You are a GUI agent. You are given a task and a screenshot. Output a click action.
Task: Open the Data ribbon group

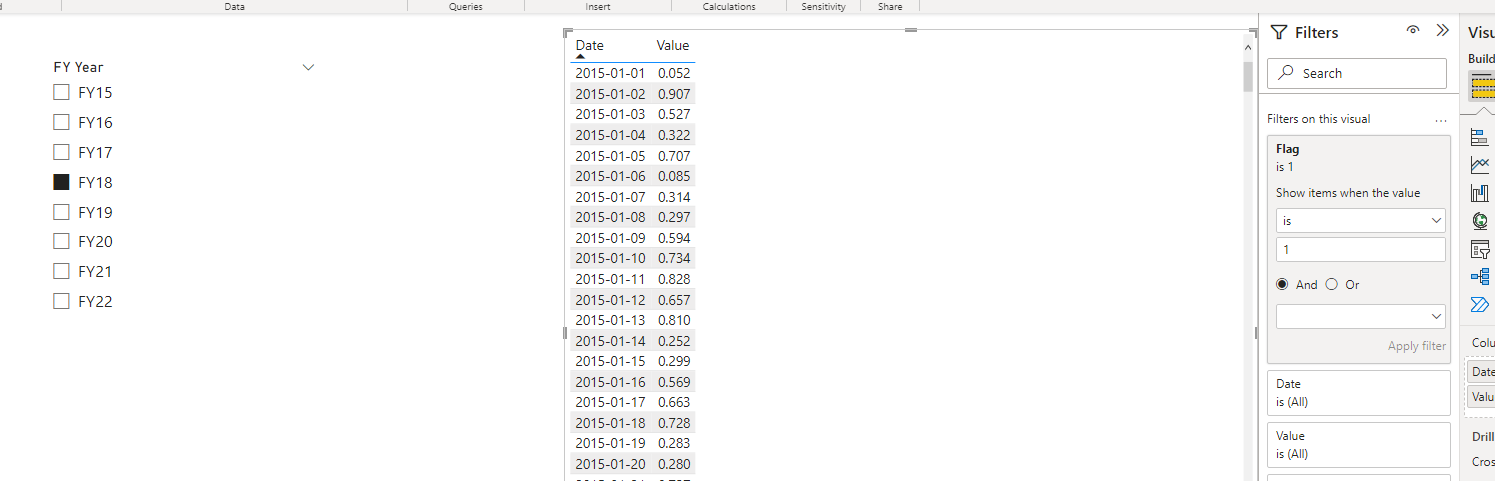(x=235, y=6)
